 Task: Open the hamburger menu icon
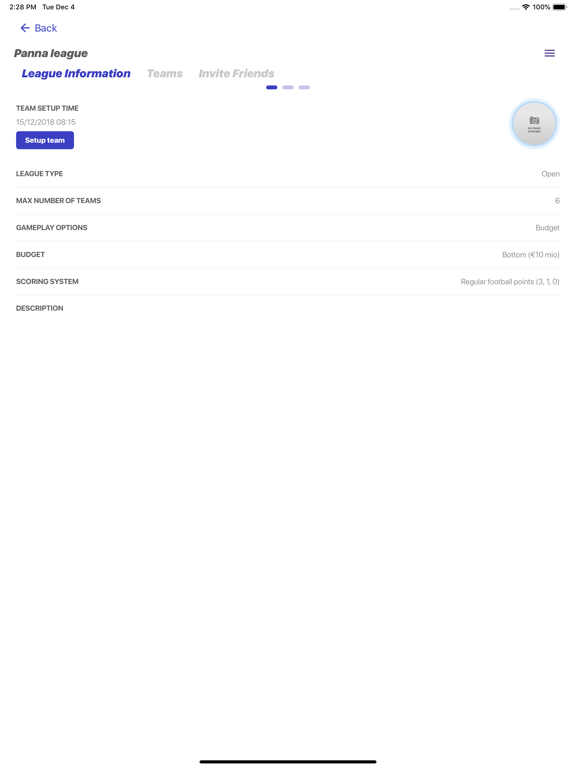pos(550,53)
